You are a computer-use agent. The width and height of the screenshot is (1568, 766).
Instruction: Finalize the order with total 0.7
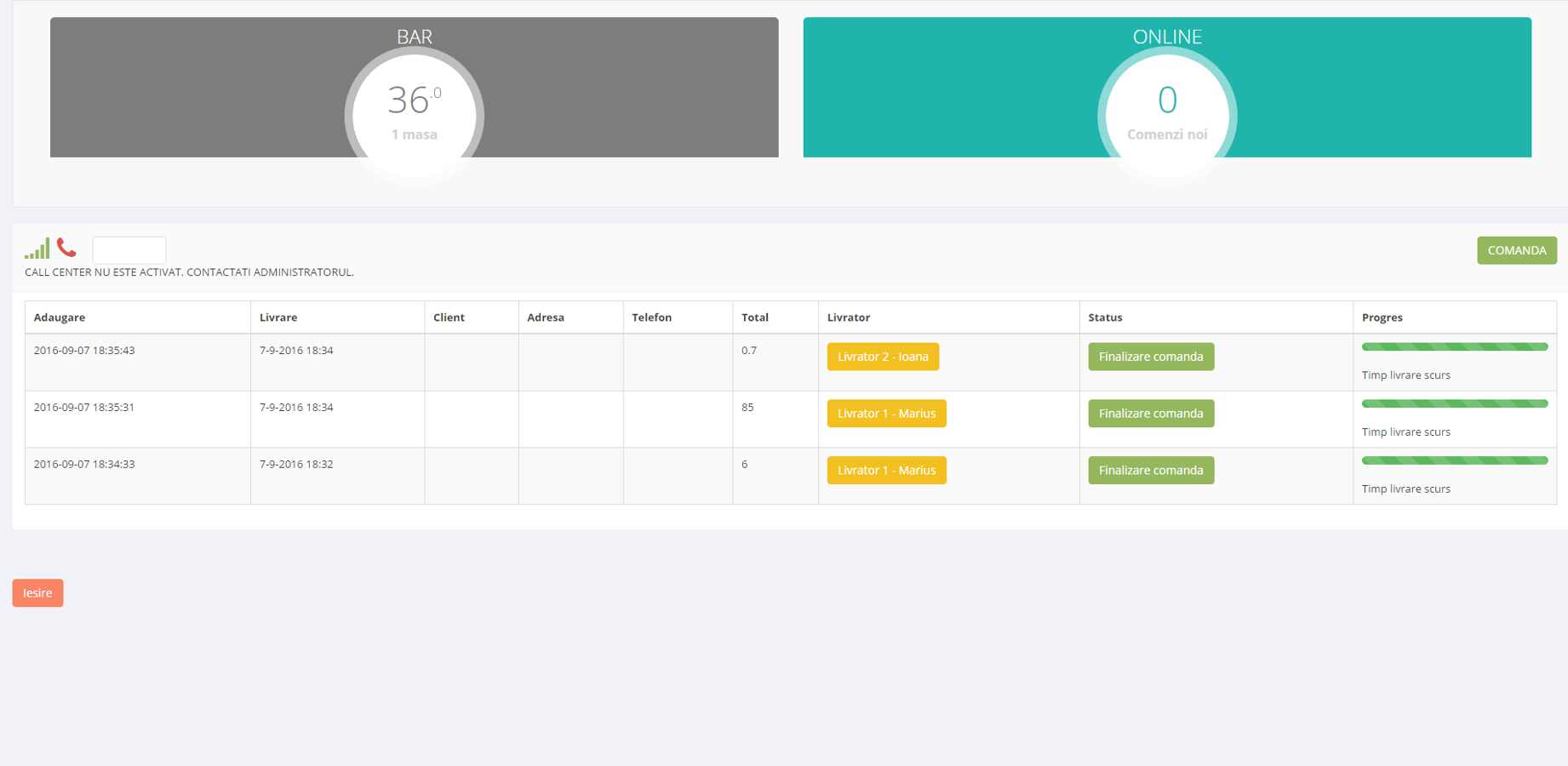[1151, 357]
